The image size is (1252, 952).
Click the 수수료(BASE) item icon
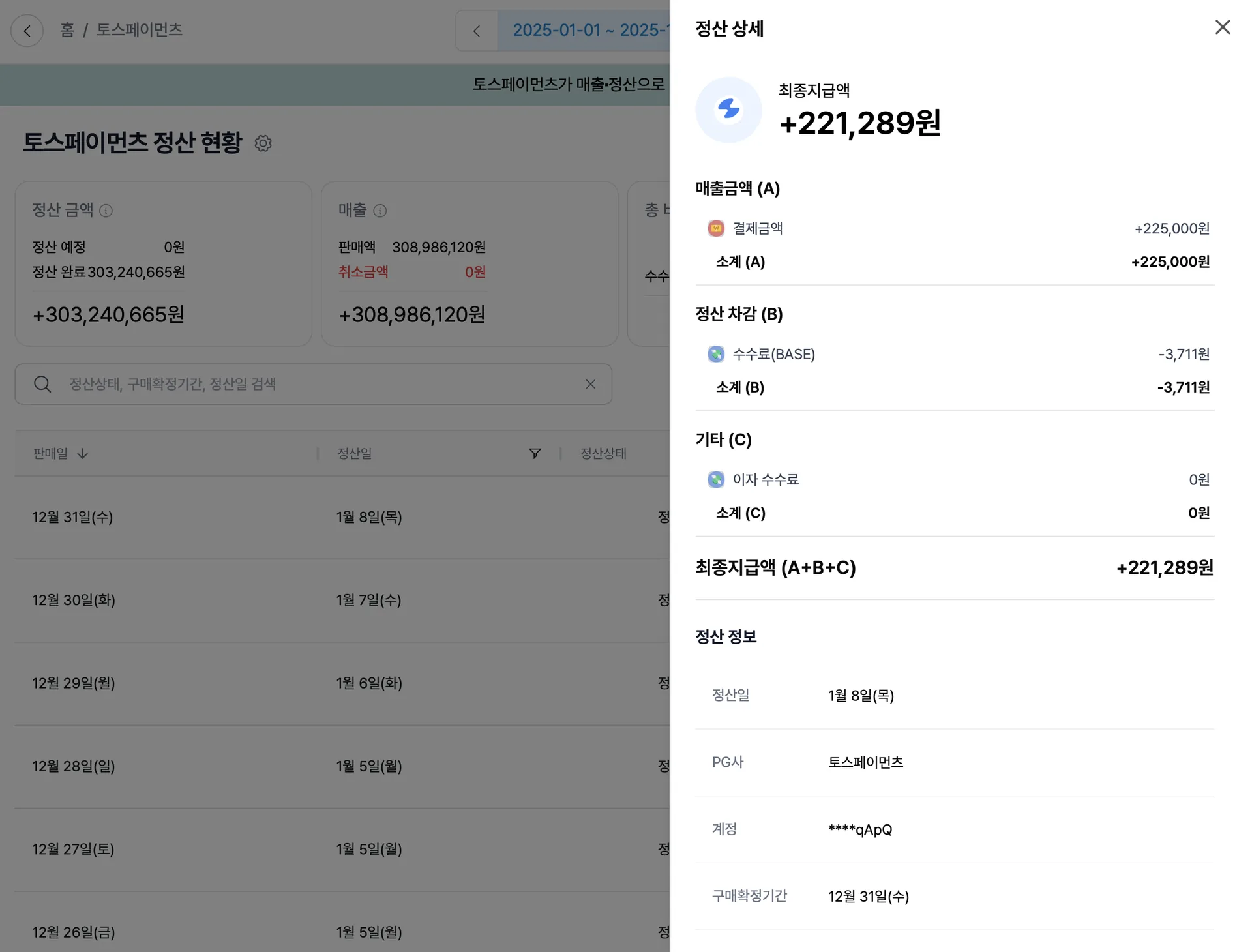(716, 354)
